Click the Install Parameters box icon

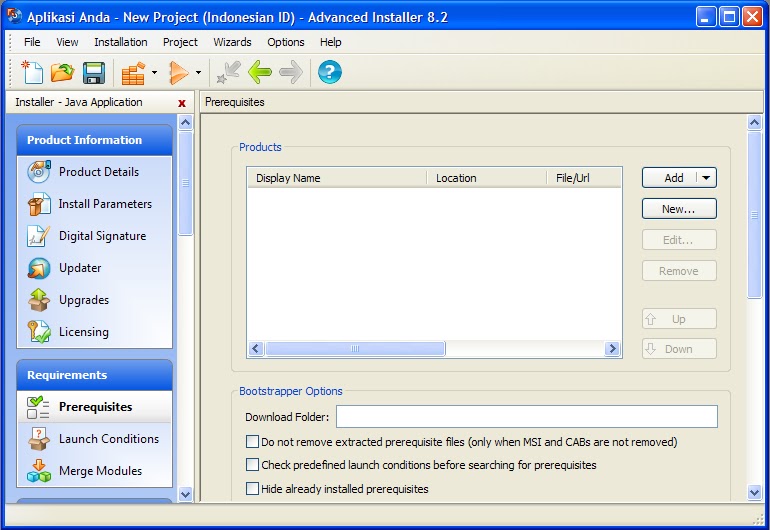(x=39, y=203)
